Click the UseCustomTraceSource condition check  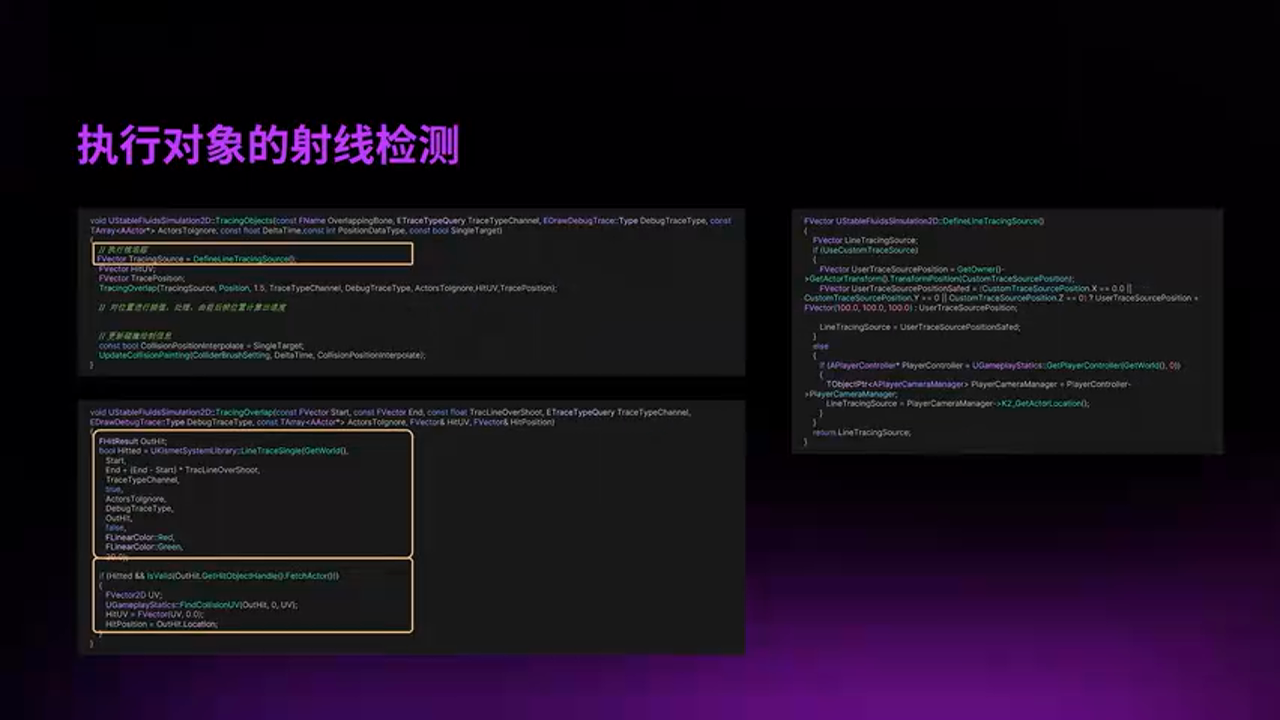(866, 250)
